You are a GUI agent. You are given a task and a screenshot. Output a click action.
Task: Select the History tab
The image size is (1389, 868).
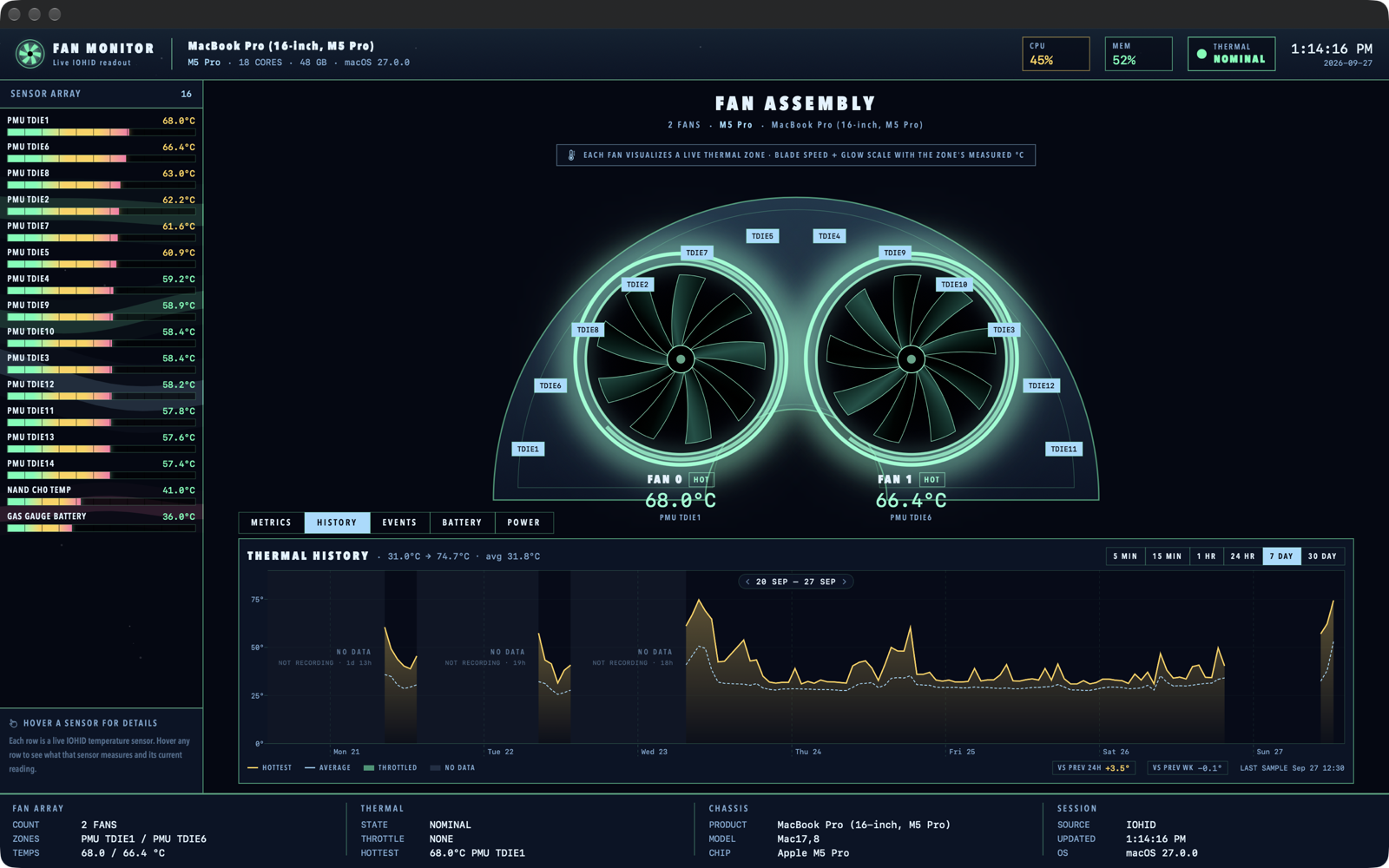tap(337, 523)
